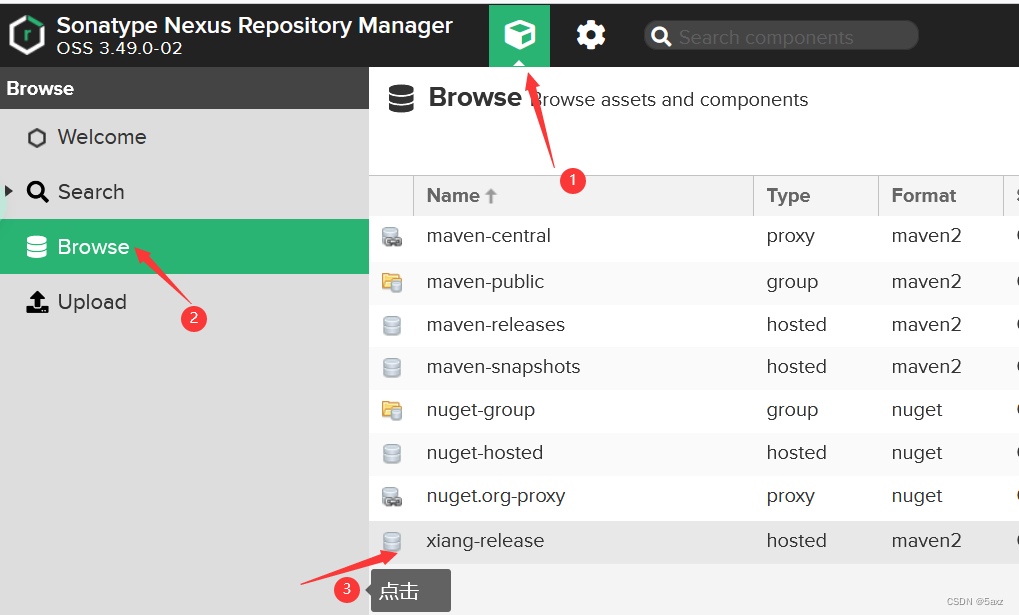Click the hosted icon for maven-releases
Viewport: 1019px width, 615px height.
392,325
